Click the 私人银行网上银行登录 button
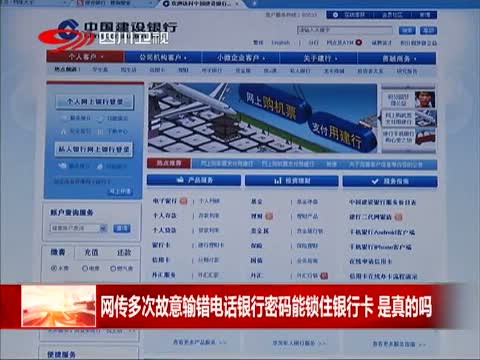The width and height of the screenshot is (480, 360). [x=94, y=149]
